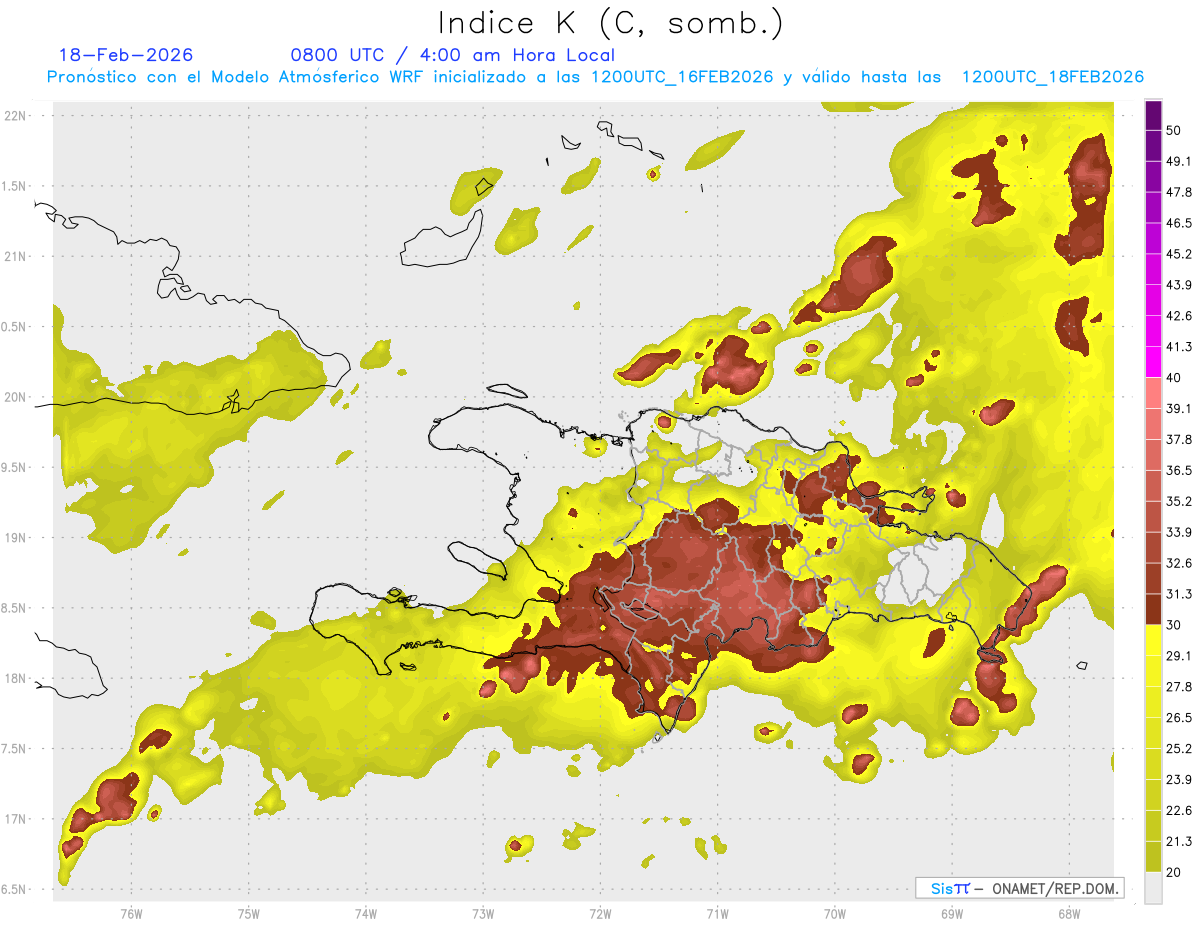
Task: Click the colorbar label "22.6"
Action: pos(1179,811)
